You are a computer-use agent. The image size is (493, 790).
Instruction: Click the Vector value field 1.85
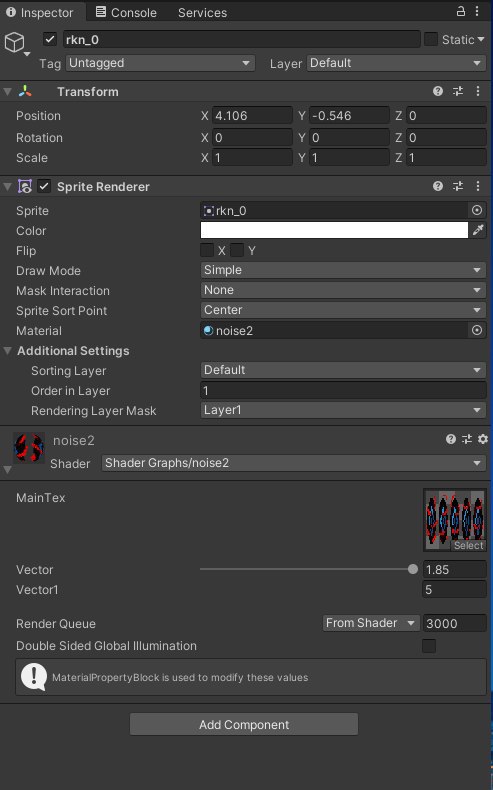(x=454, y=569)
